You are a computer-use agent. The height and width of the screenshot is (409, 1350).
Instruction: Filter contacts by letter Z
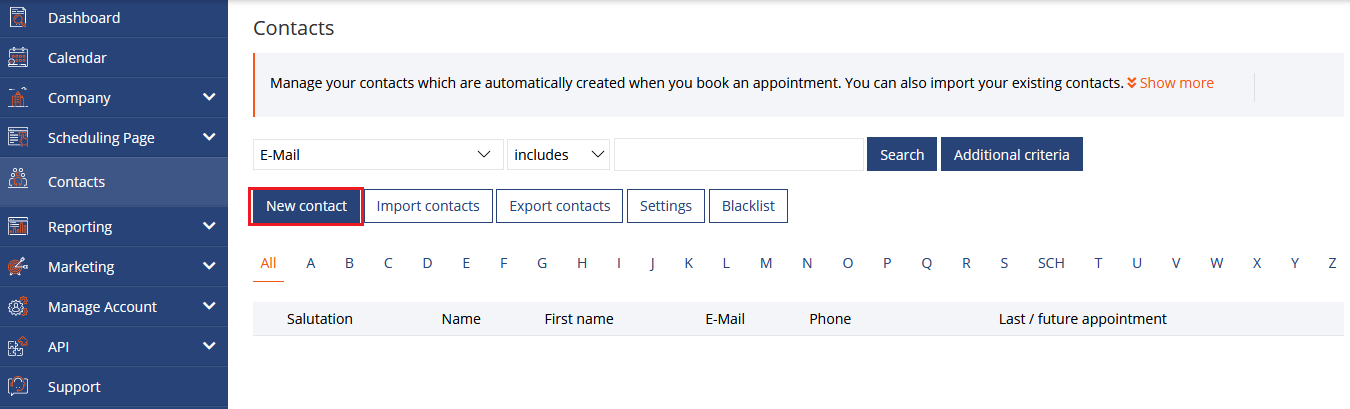click(1332, 263)
